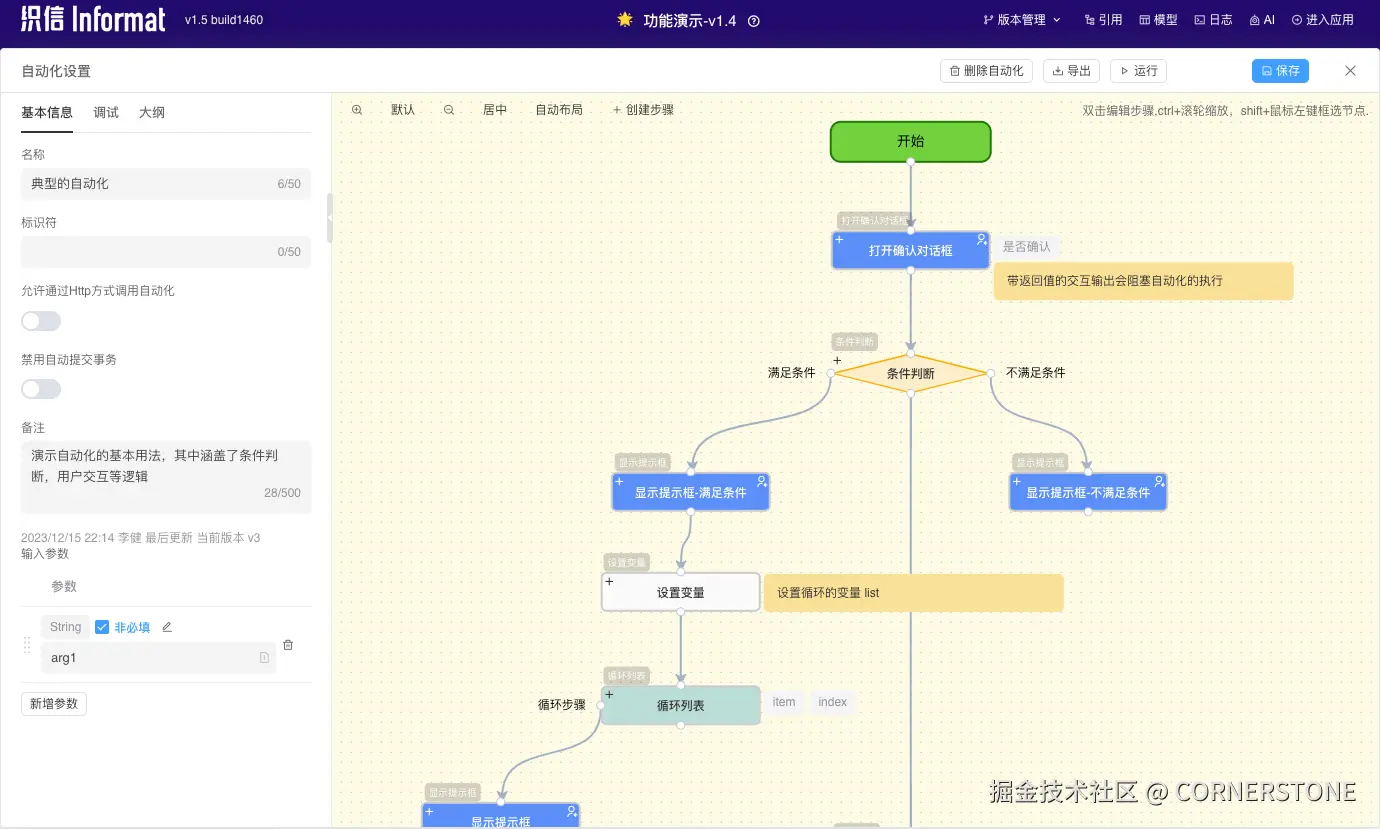Toggle 禁用自动提交事务 switch
Screen dimensions: 1380x829
(41, 389)
